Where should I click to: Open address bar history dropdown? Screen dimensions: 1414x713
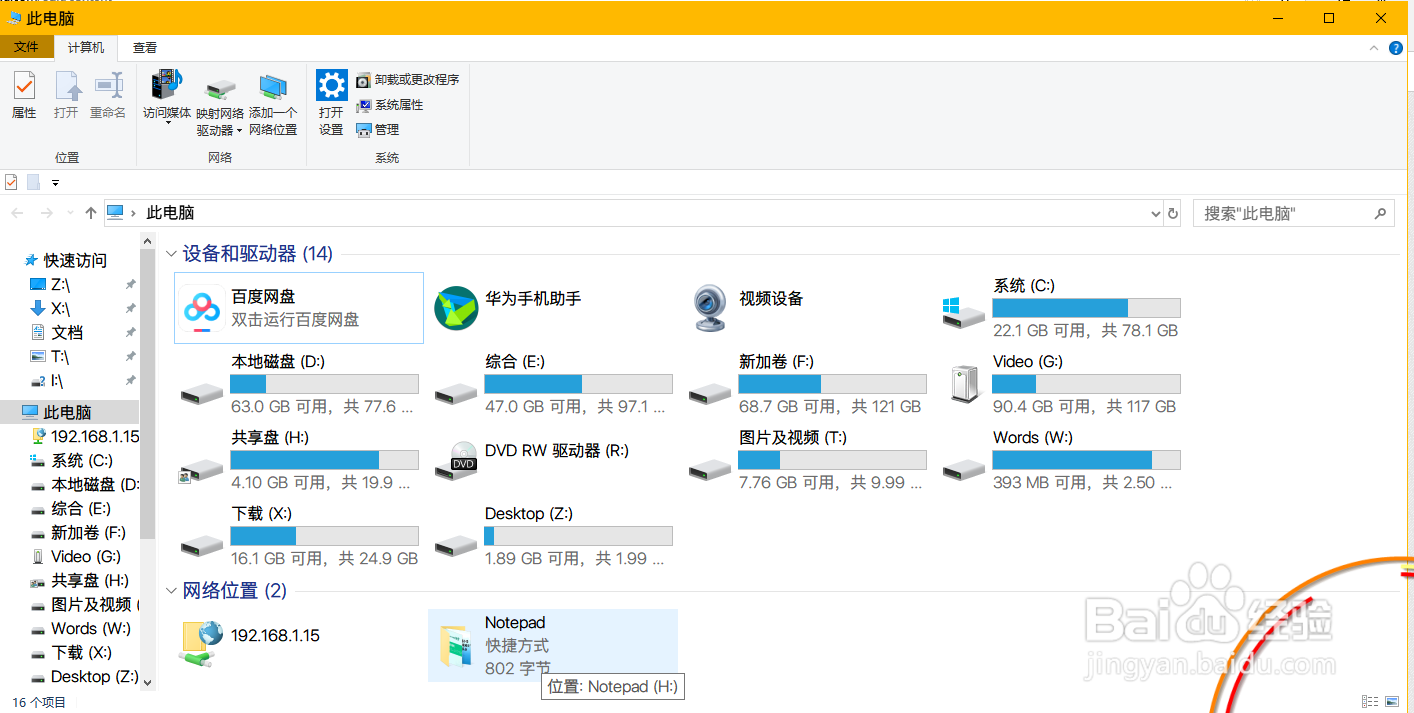coord(1157,213)
